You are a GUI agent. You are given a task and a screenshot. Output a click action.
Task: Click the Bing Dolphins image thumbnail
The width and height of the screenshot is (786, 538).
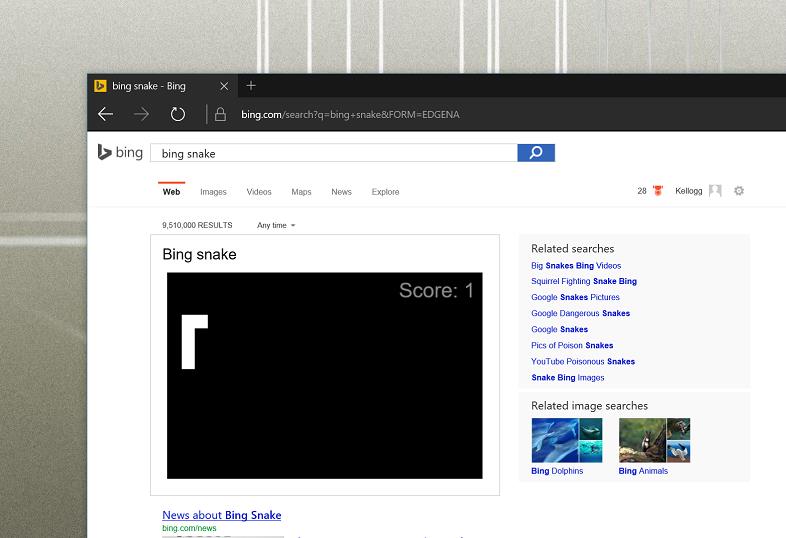coord(566,440)
